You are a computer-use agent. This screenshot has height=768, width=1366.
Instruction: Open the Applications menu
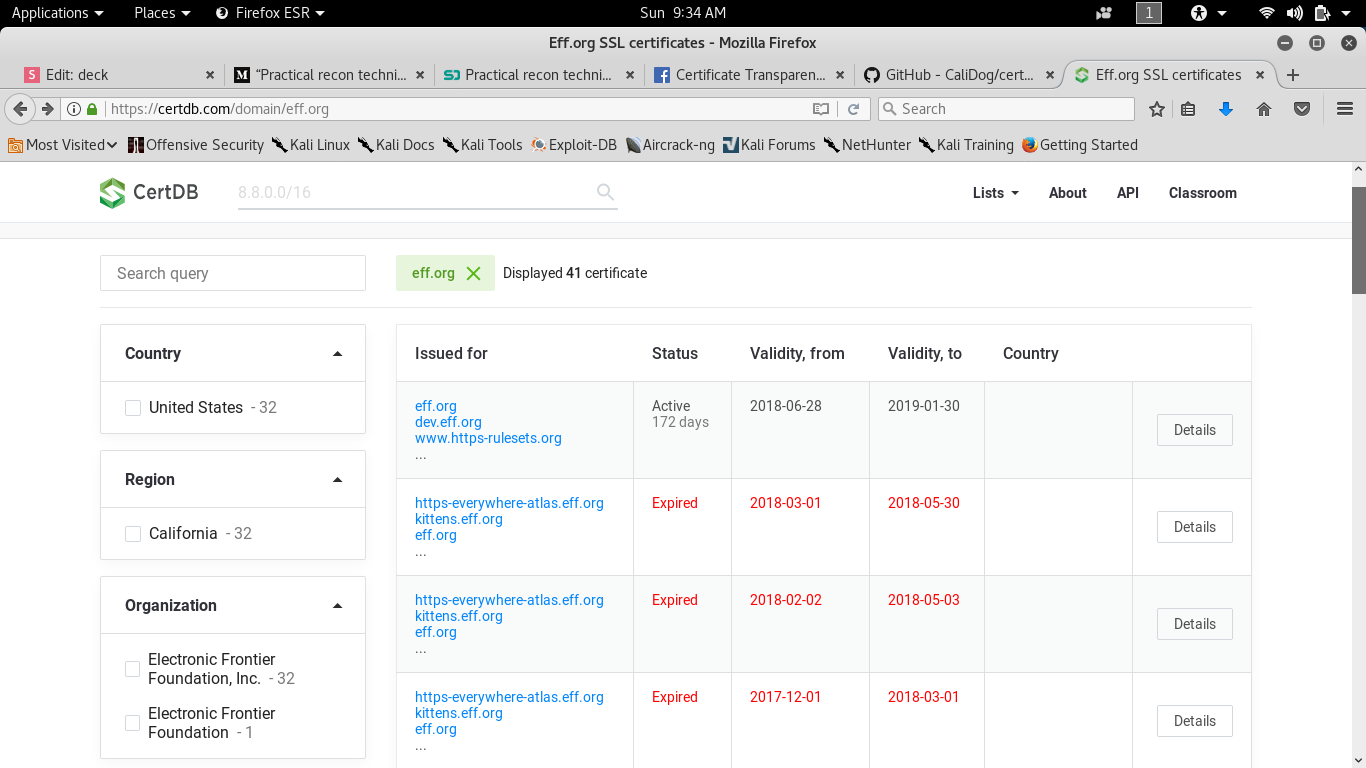(57, 13)
